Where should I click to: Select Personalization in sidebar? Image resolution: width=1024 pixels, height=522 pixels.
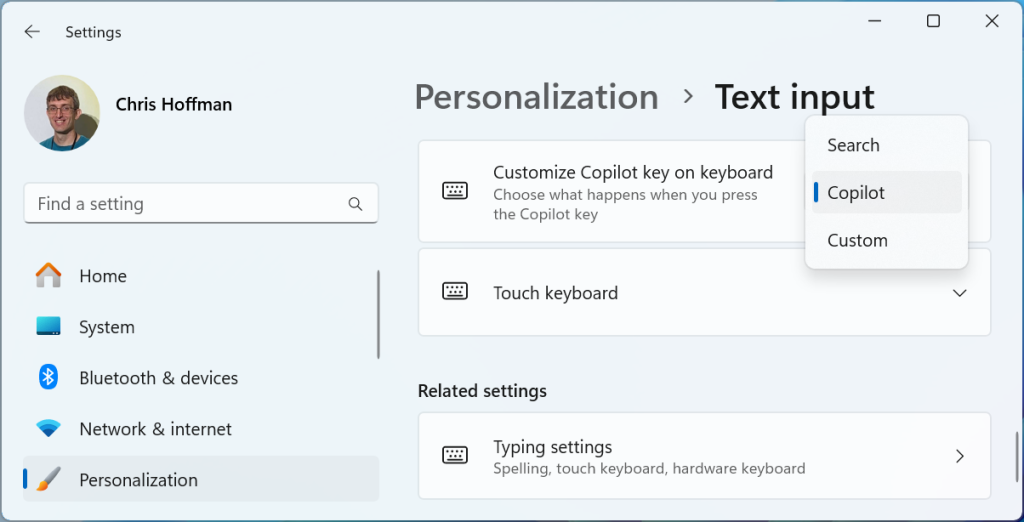click(x=200, y=480)
